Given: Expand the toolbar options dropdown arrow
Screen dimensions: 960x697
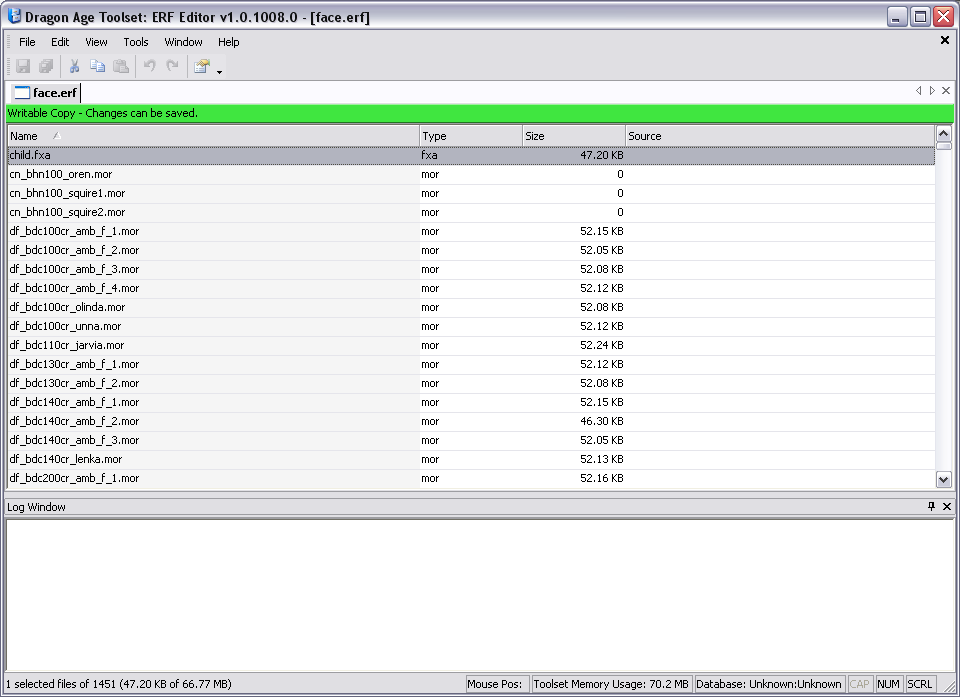Looking at the screenshot, I should coord(219,72).
